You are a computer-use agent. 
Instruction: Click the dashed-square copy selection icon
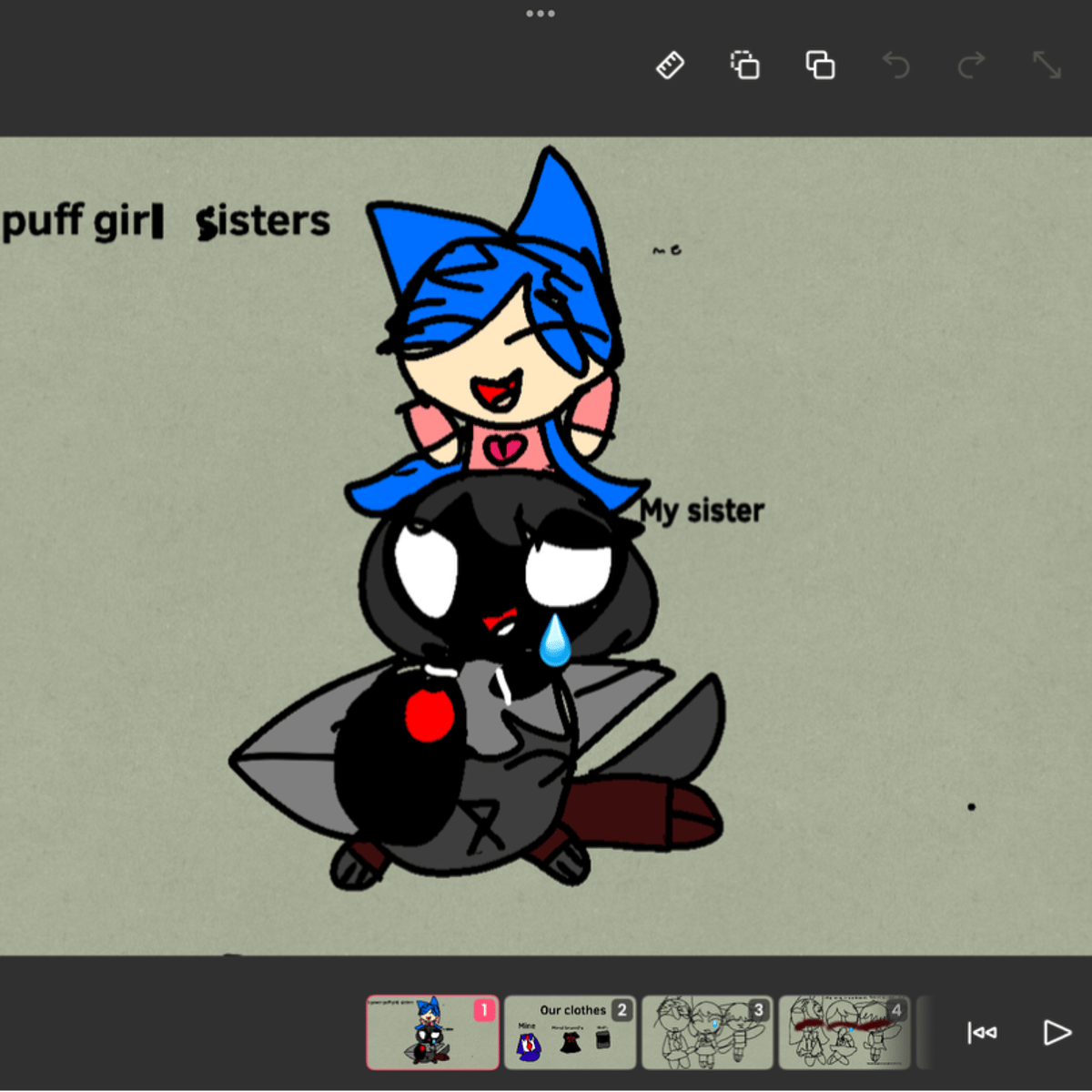(744, 66)
